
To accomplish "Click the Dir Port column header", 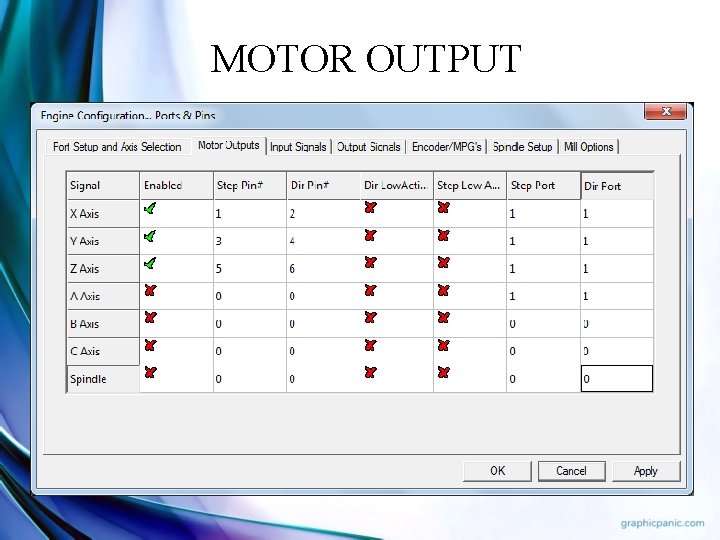I will [x=617, y=186].
